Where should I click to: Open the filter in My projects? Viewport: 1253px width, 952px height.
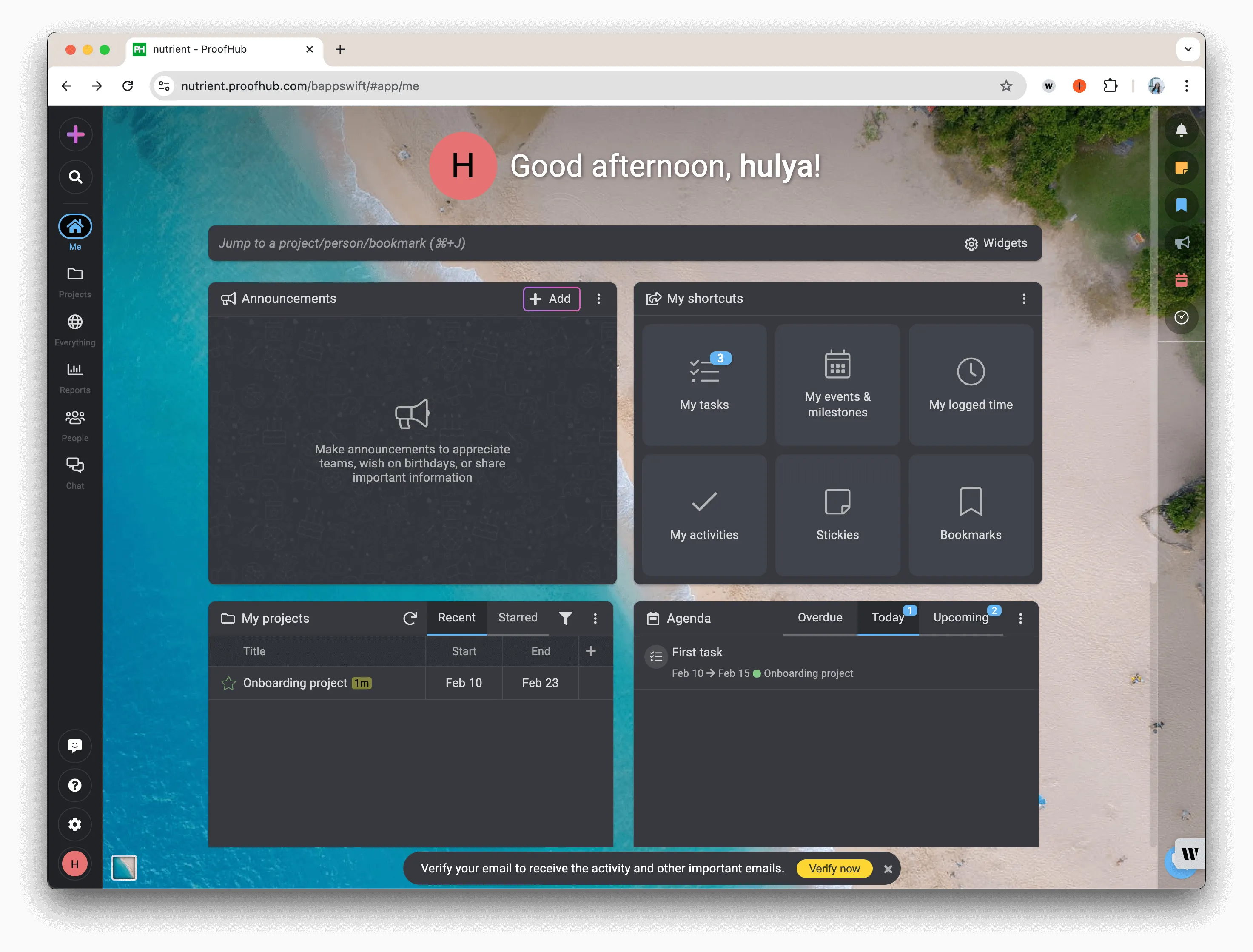(566, 618)
